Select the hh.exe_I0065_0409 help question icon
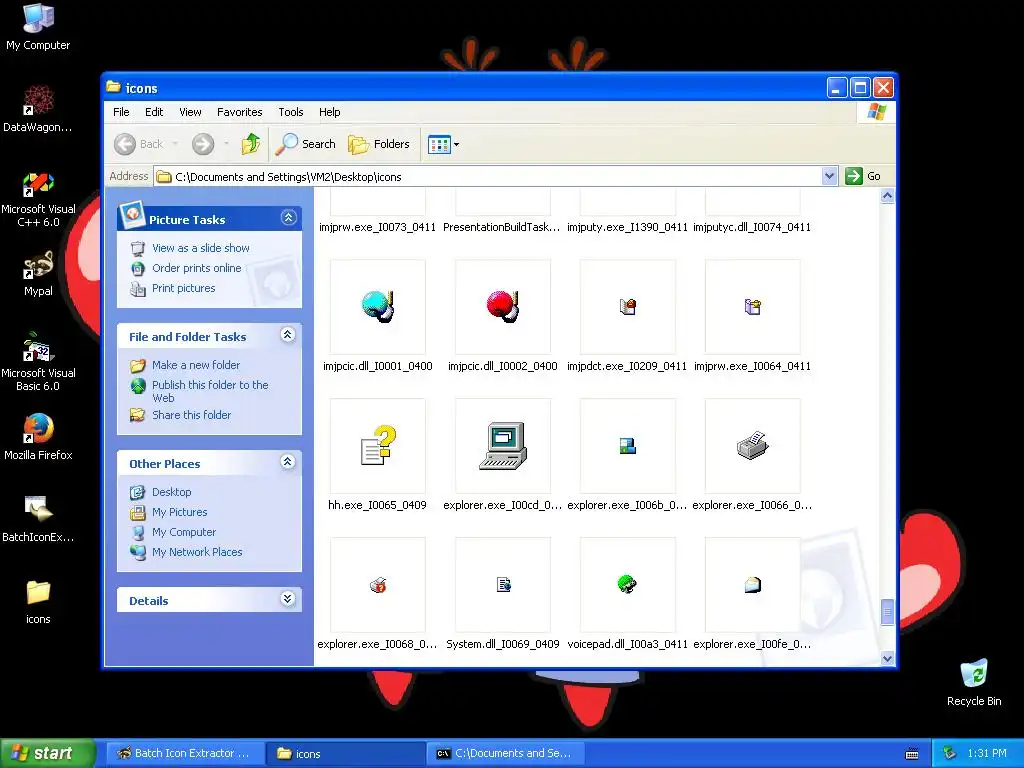Image resolution: width=1024 pixels, height=768 pixels. click(378, 445)
